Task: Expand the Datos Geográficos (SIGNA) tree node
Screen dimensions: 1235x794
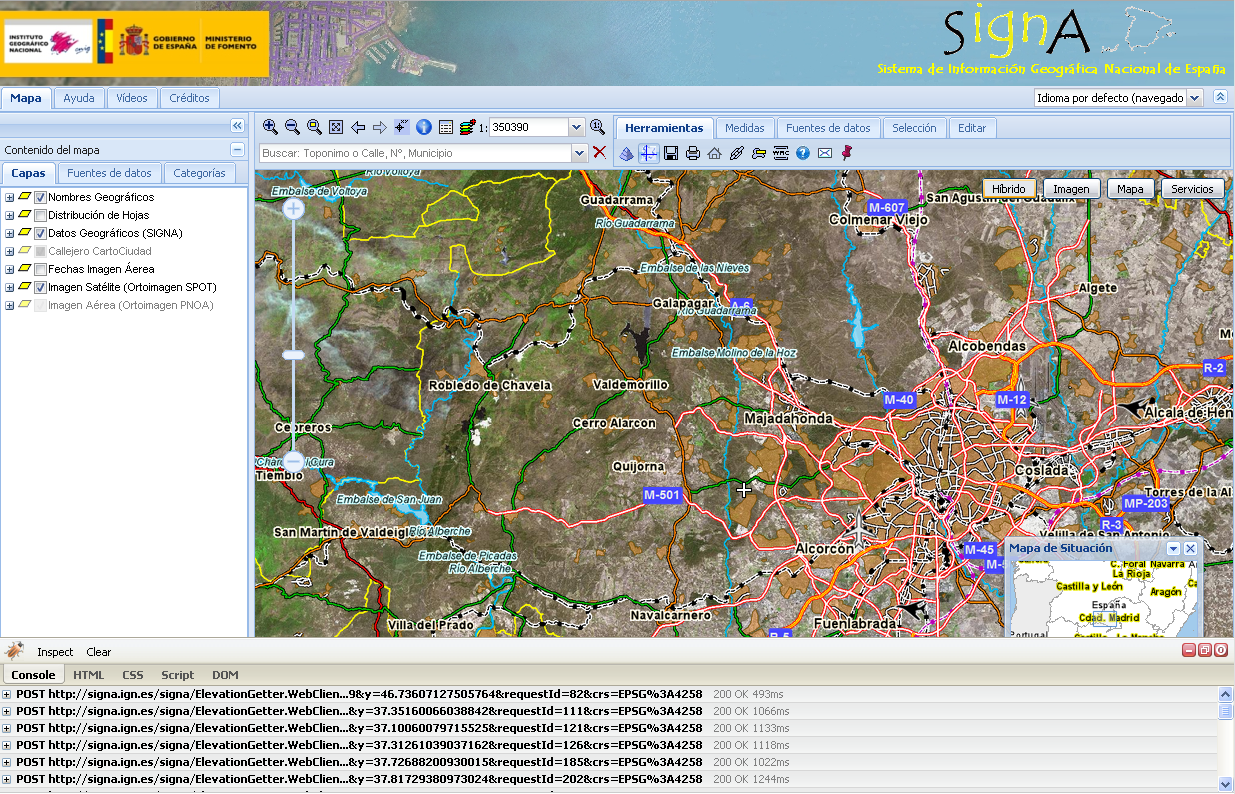Action: point(10,232)
